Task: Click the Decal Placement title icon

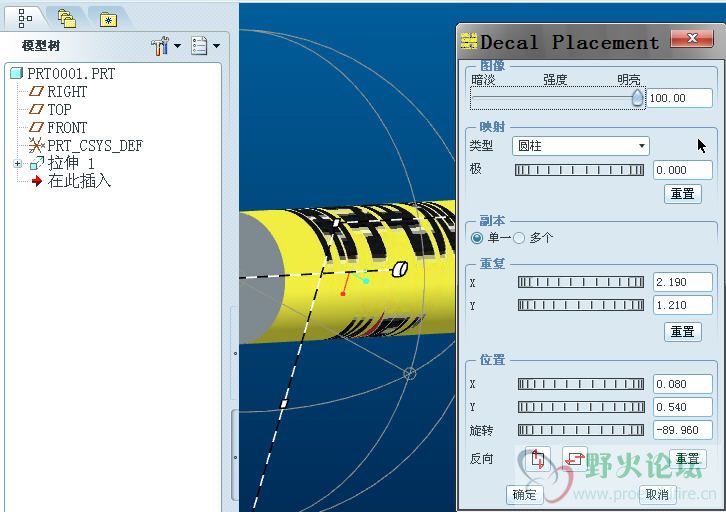Action: point(469,42)
